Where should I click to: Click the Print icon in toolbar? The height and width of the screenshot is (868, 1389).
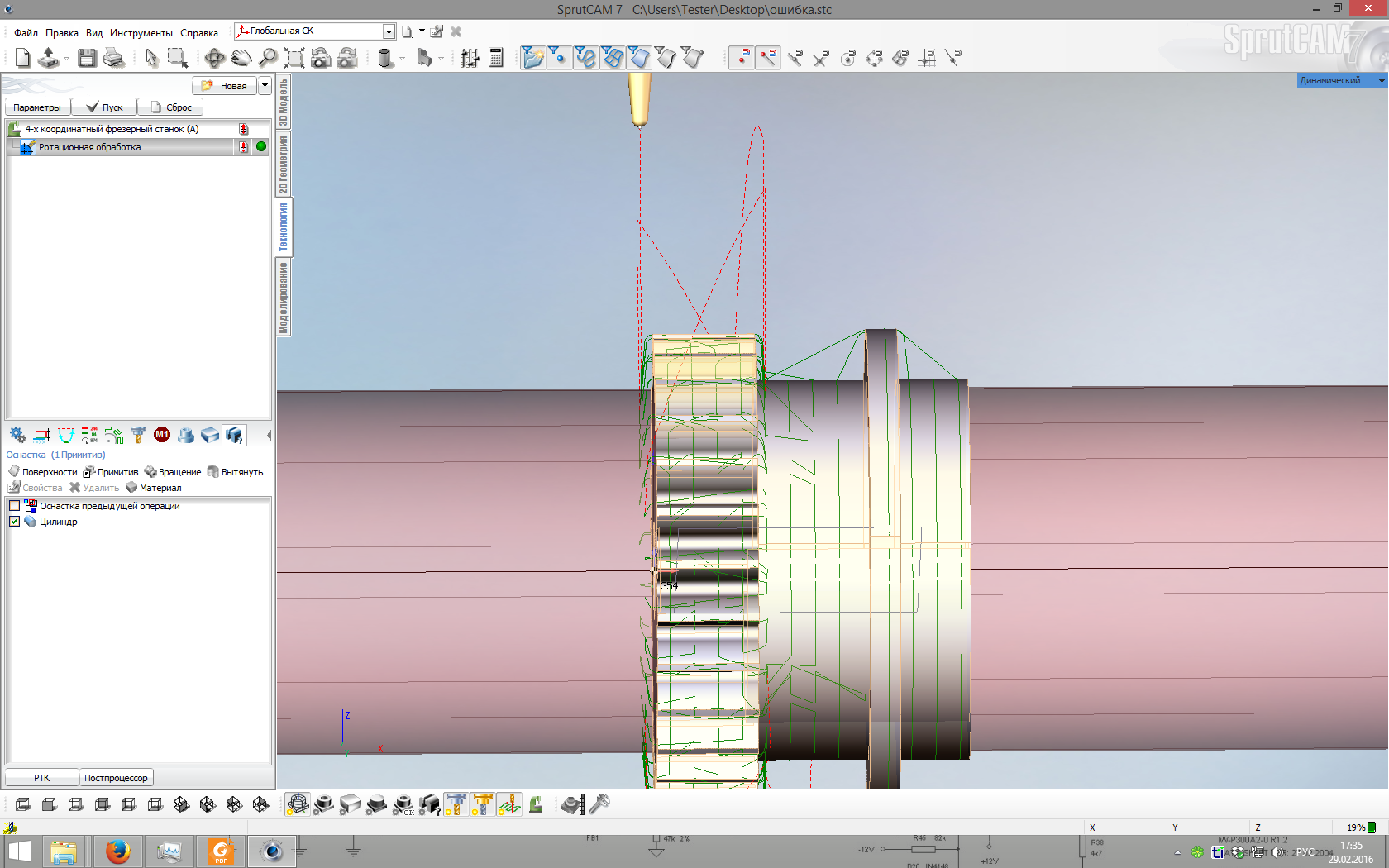click(x=113, y=58)
